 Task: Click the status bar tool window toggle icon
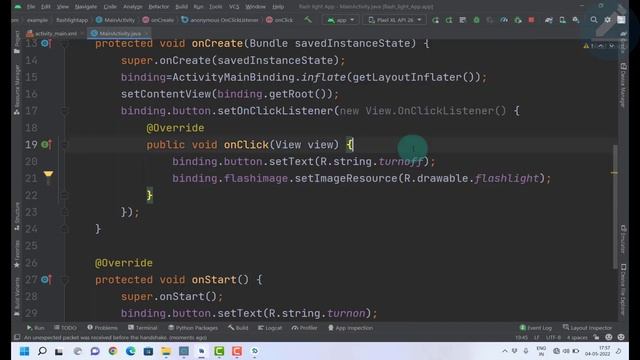17,337
